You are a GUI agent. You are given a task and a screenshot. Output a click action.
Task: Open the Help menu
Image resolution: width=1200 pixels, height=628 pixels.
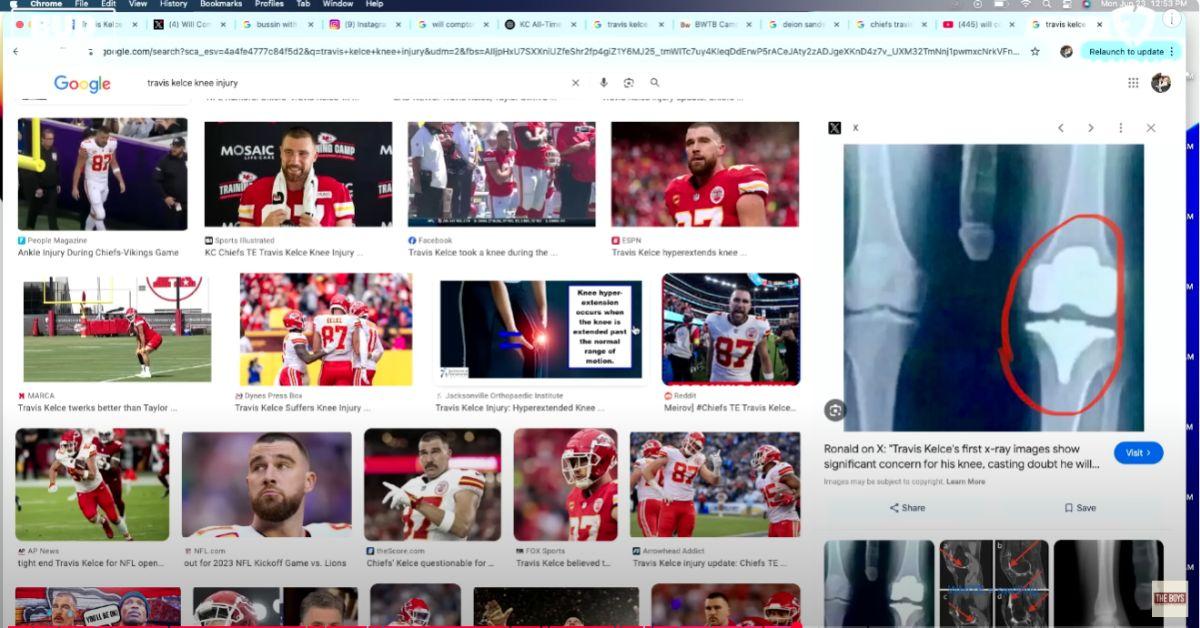coord(374,4)
